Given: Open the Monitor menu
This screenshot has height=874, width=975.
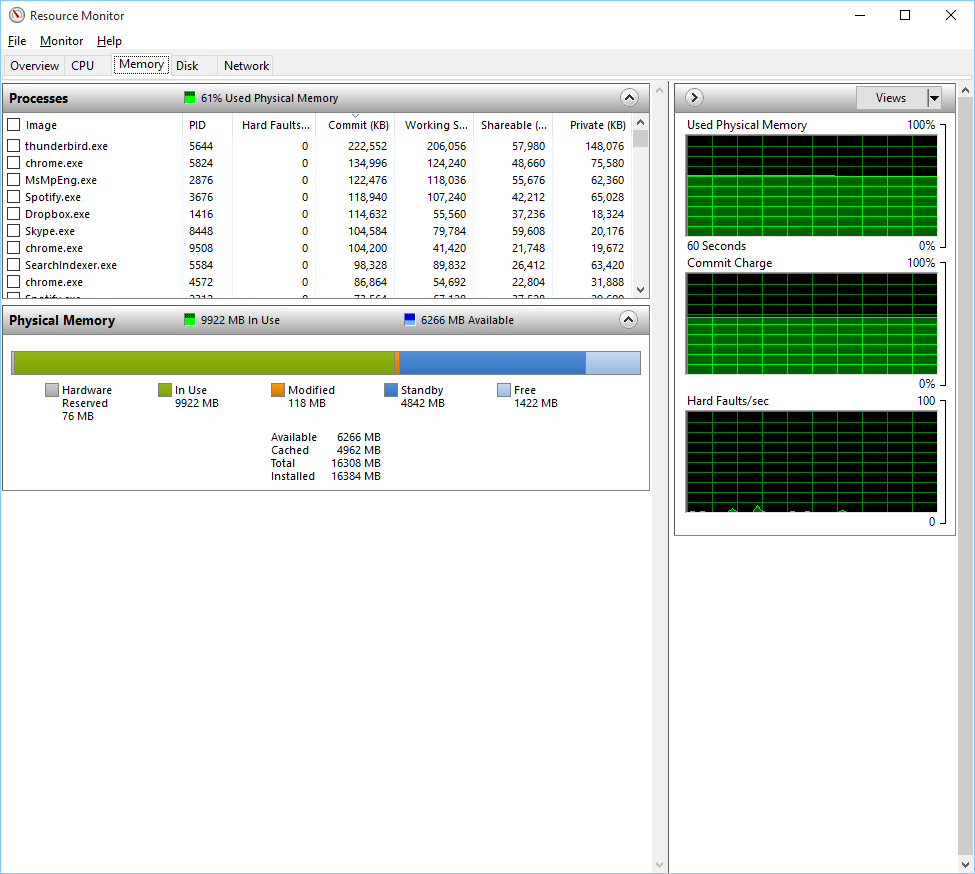Looking at the screenshot, I should point(62,41).
